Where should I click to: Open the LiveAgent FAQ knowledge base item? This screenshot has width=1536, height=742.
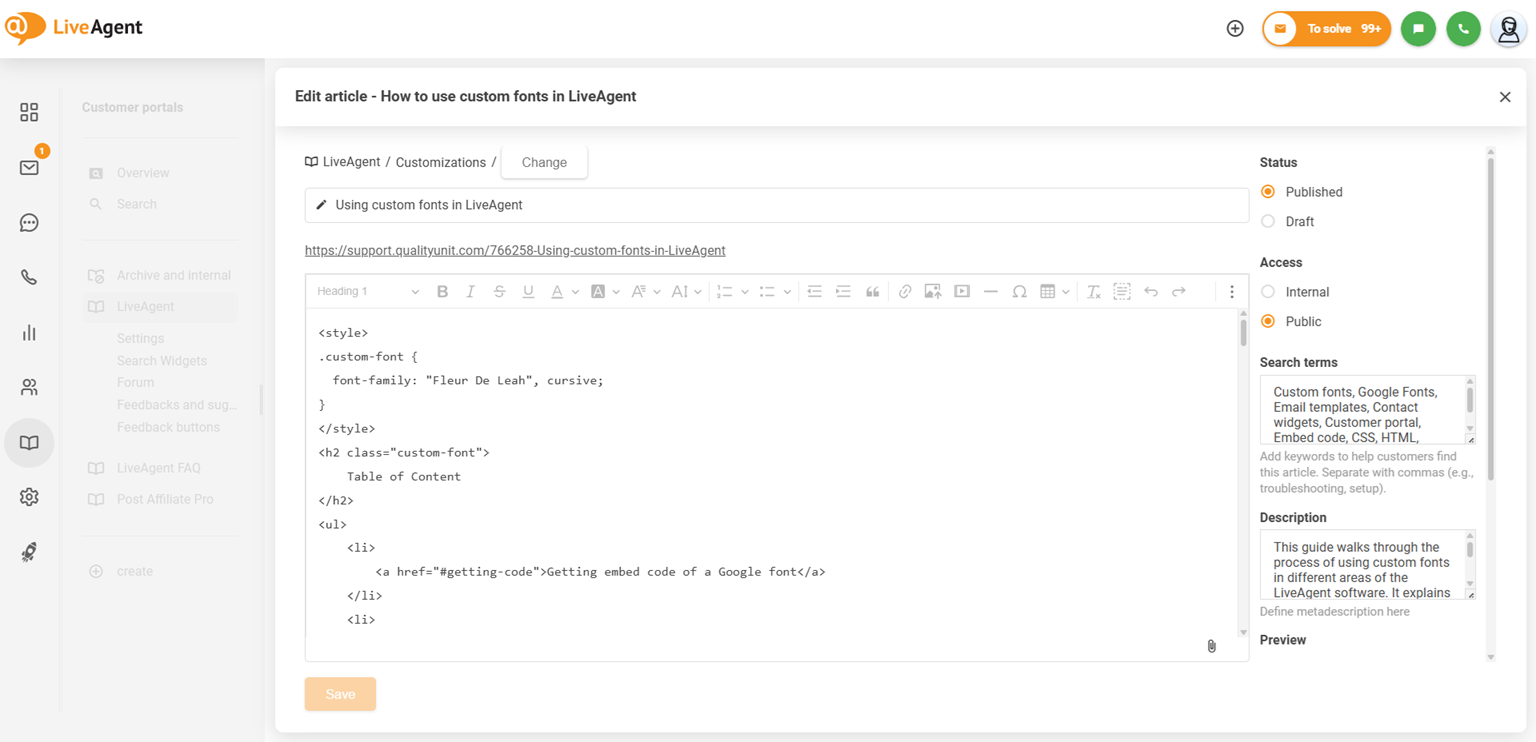158,468
